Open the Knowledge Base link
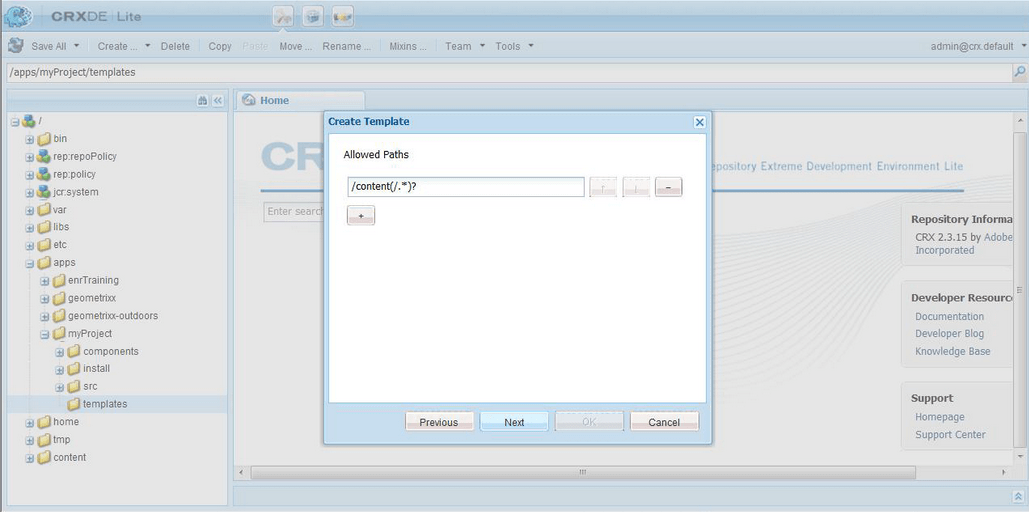Viewport: 1029px width, 512px height. [x=953, y=351]
